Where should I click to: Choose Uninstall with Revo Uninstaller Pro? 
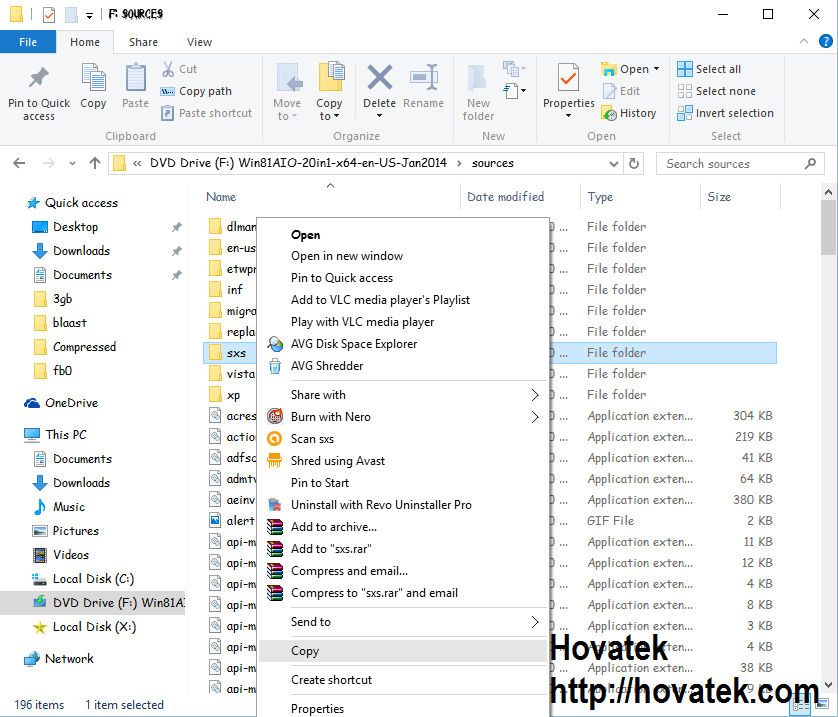pyautogui.click(x=404, y=505)
